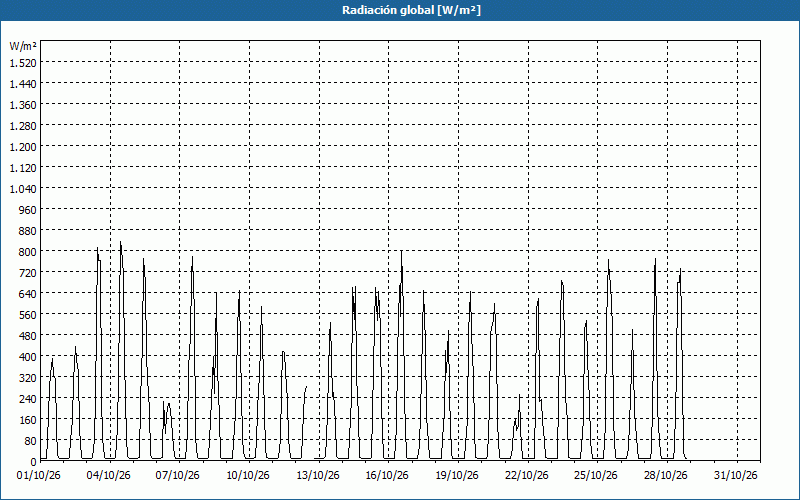This screenshot has height=500, width=800.
Task: Select the 25/10/26 date label
Action: [596, 476]
